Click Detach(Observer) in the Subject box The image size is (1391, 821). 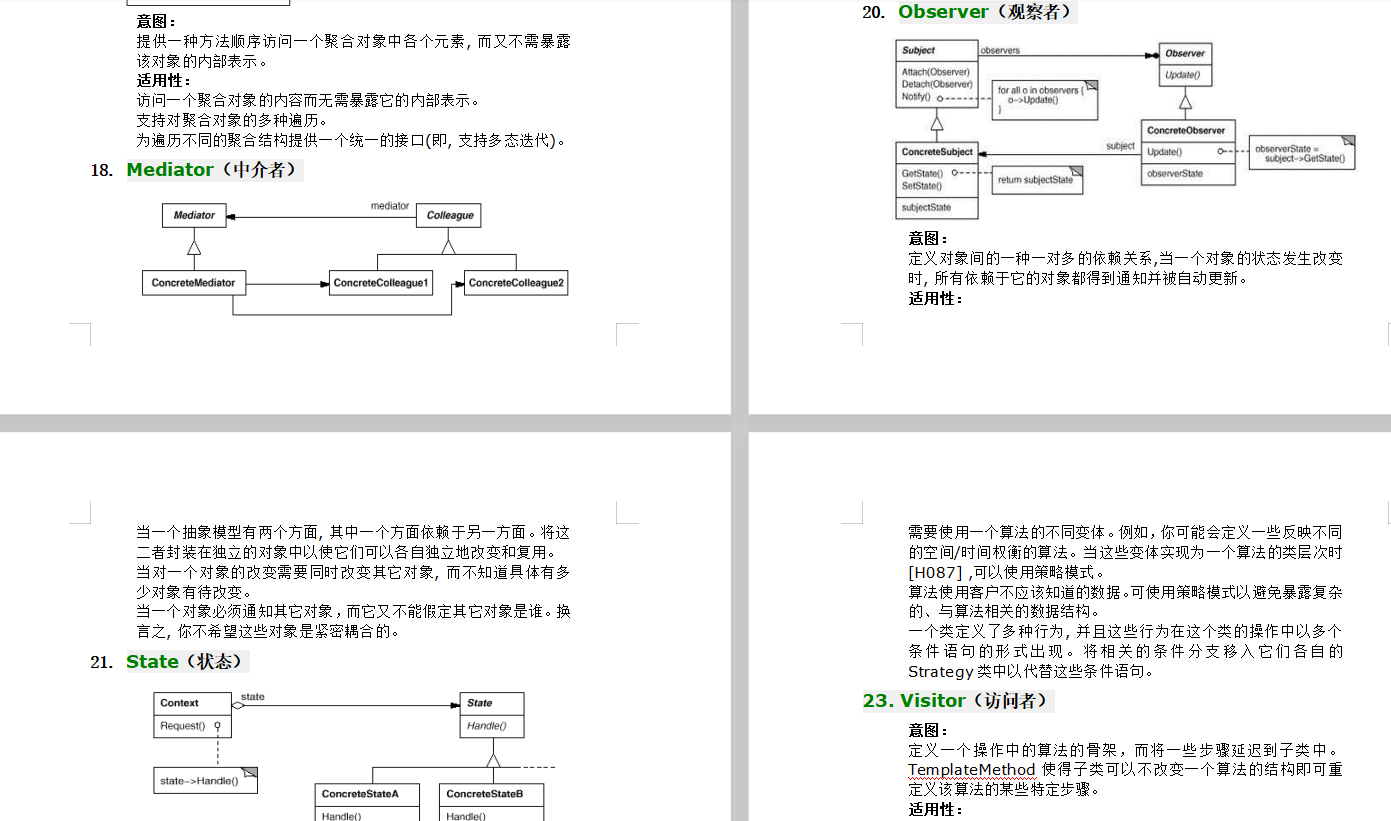click(937, 84)
